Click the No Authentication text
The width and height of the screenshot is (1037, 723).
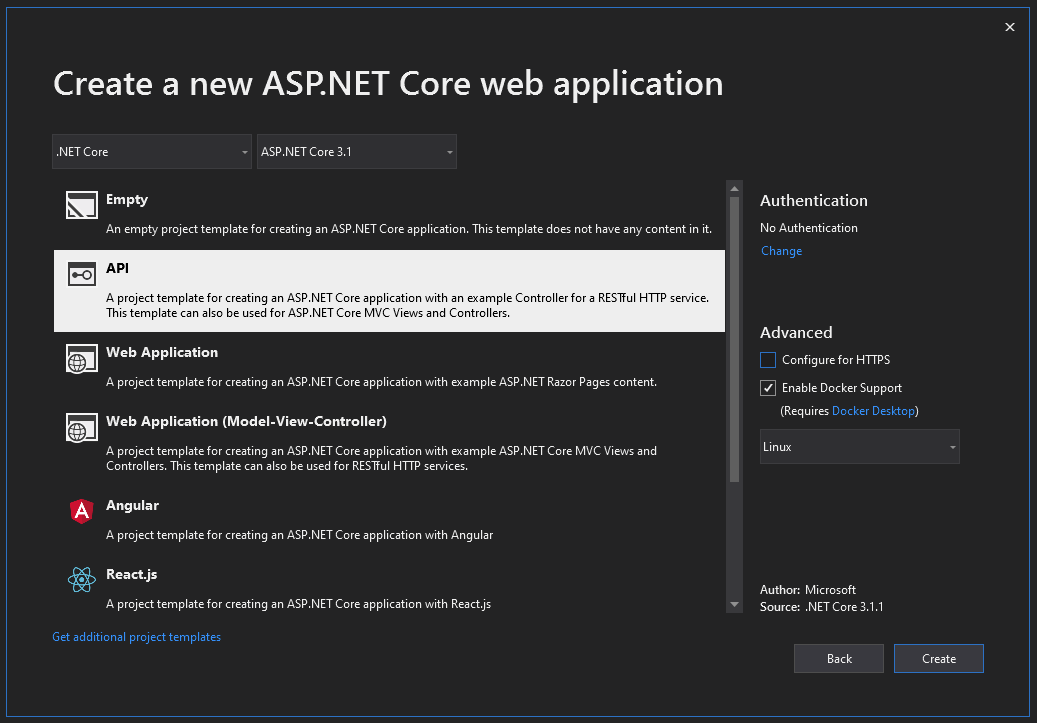click(809, 228)
